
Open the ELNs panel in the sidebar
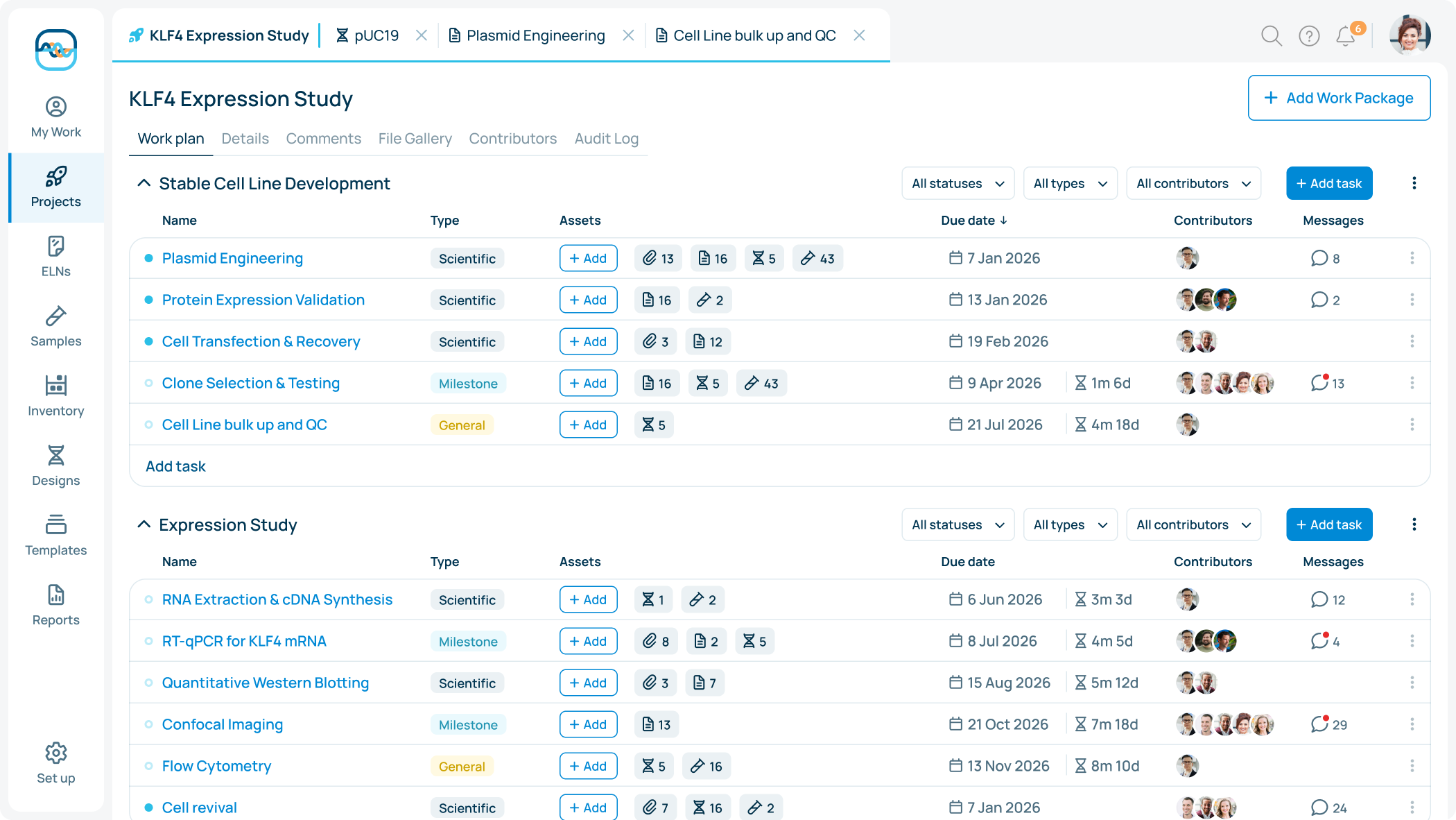55,256
